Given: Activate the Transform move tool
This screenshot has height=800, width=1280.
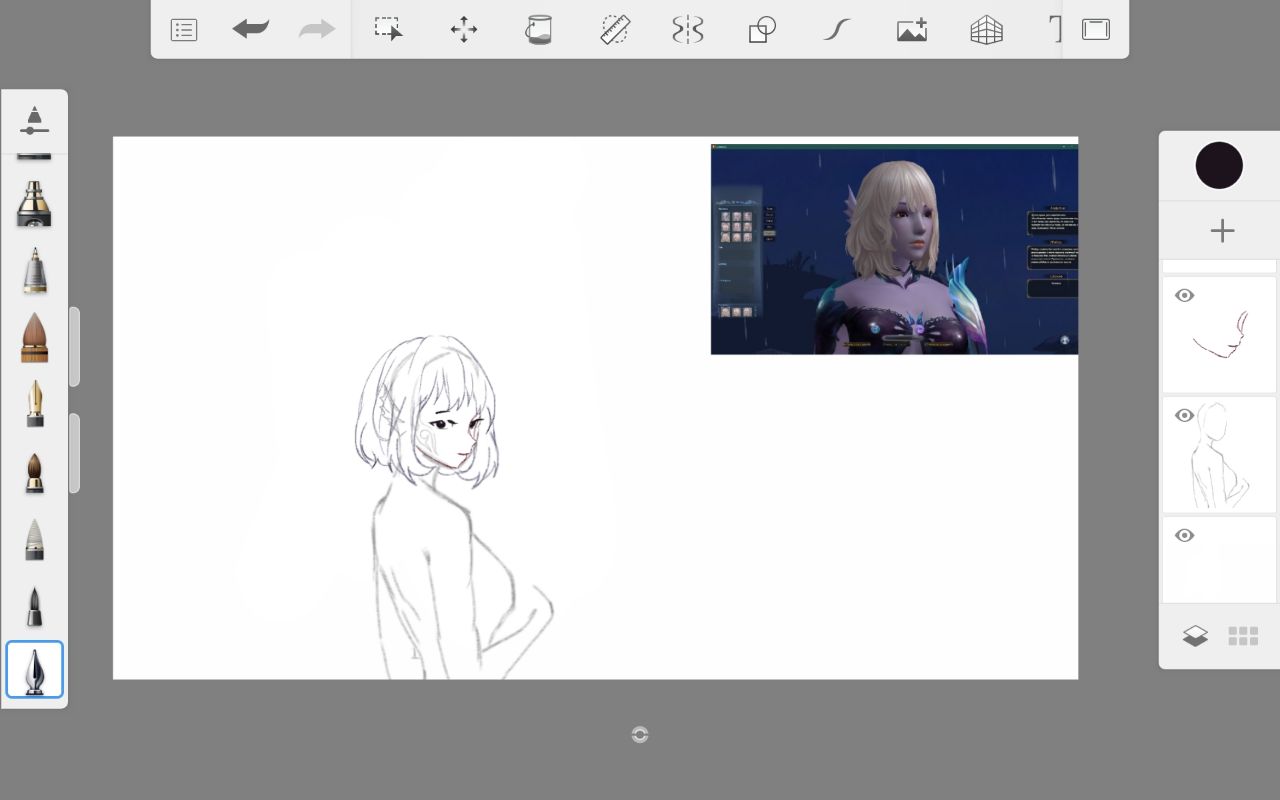Looking at the screenshot, I should pyautogui.click(x=464, y=29).
